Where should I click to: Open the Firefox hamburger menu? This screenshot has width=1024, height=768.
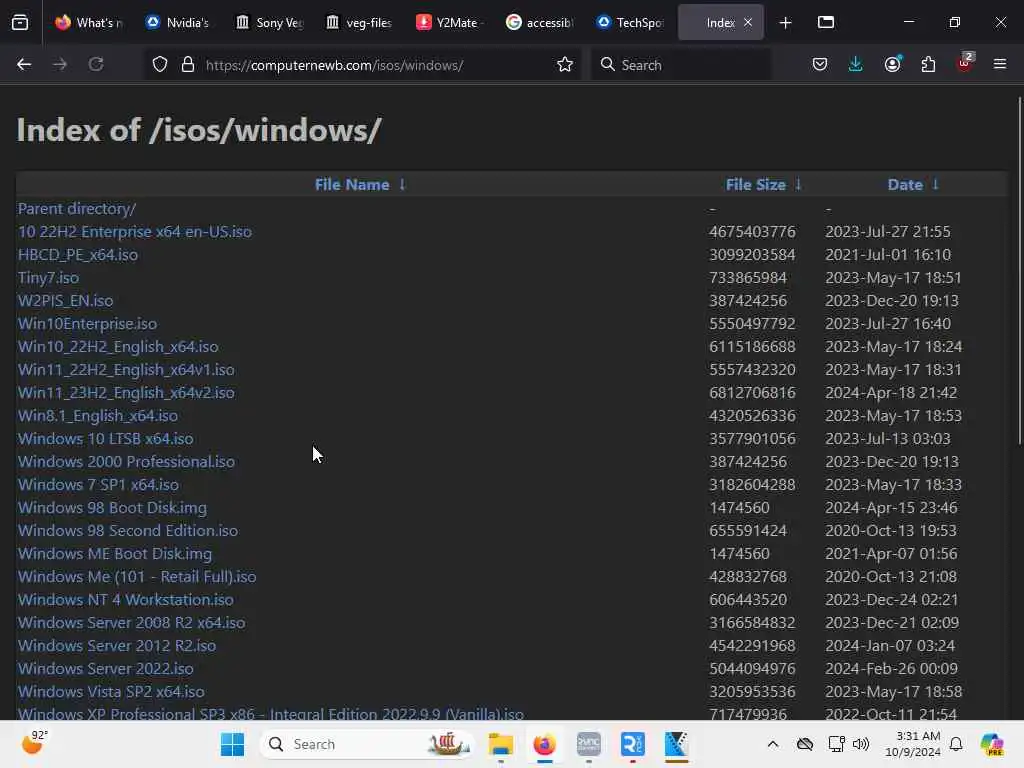(x=1000, y=65)
